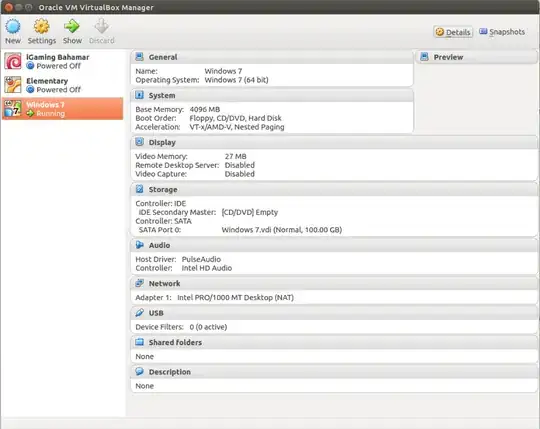Open the System section header link
The width and height of the screenshot is (540, 429).
[162, 95]
